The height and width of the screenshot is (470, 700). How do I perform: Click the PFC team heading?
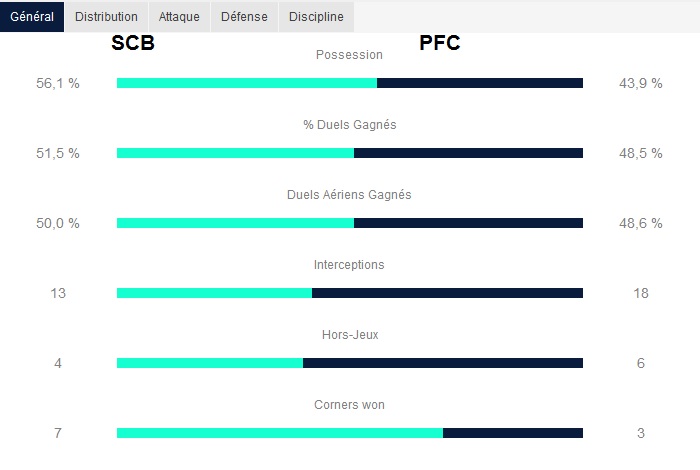[440, 44]
